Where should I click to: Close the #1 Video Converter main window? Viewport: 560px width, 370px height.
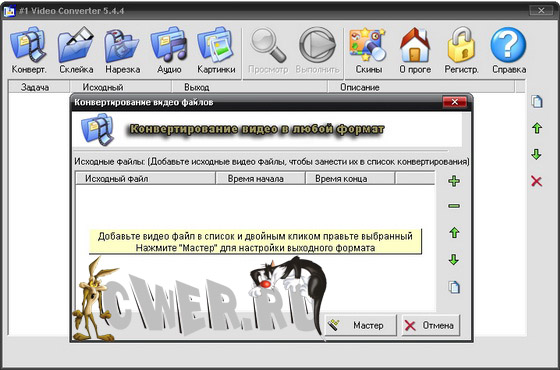click(541, 10)
